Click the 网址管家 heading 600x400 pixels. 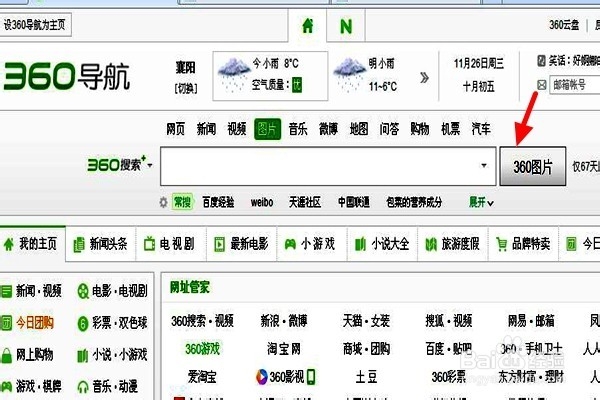click(x=190, y=287)
